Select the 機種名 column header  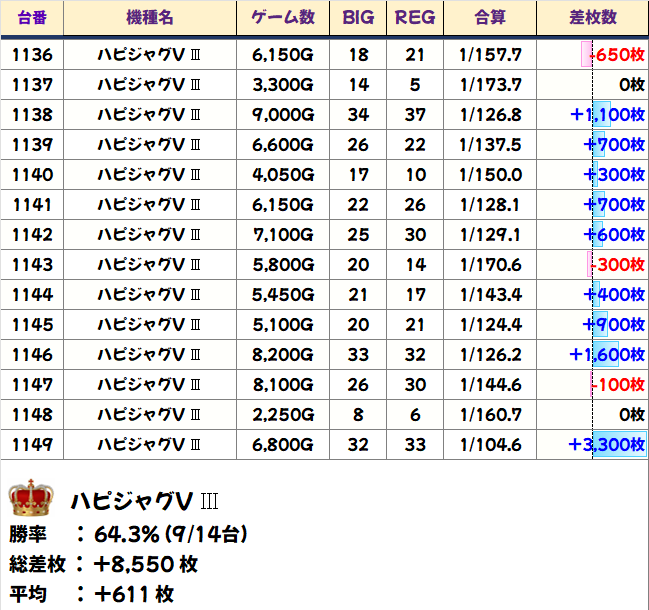149,18
